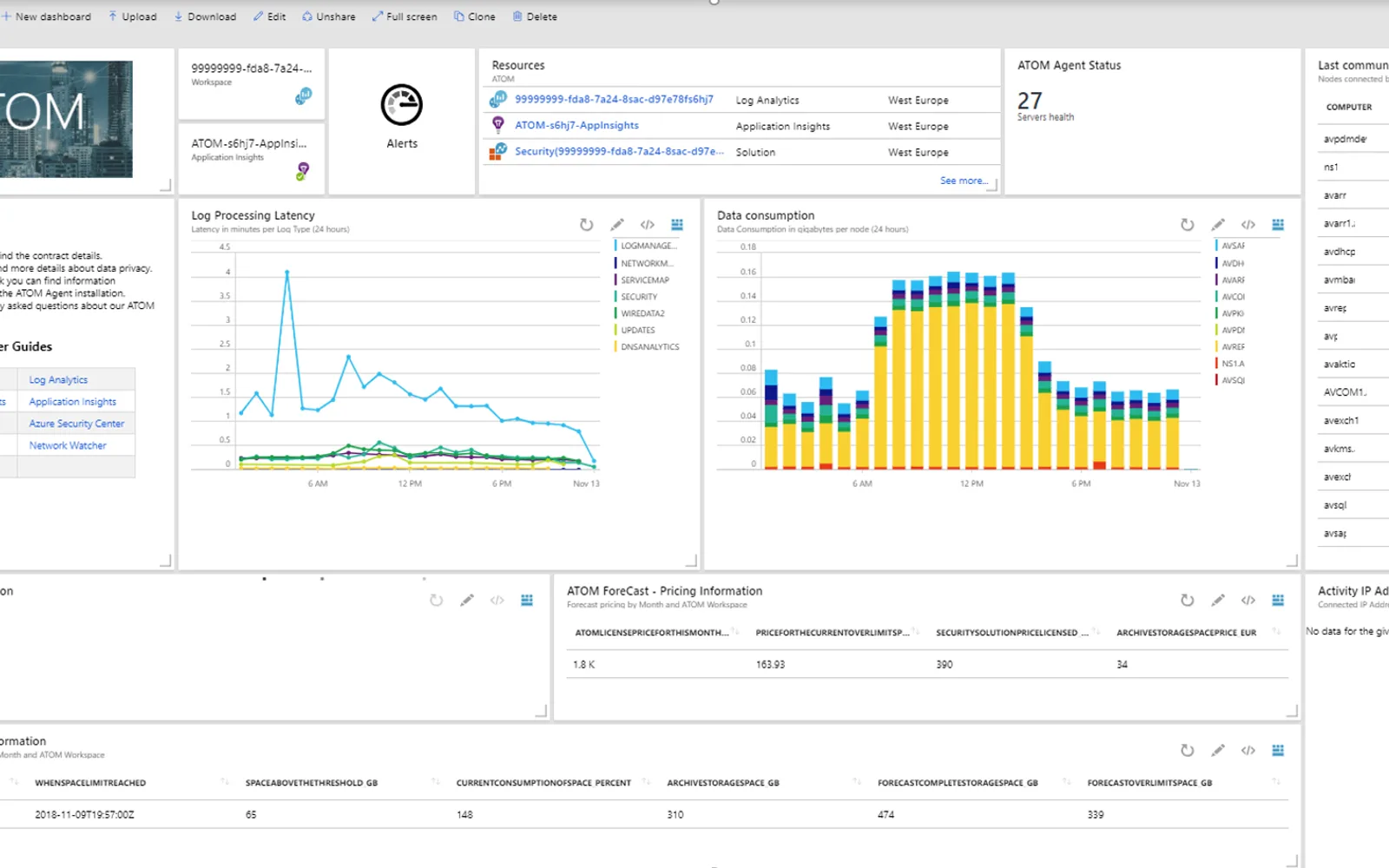Image resolution: width=1389 pixels, height=868 pixels.
Task: Refresh the Log Processing Latency chart
Action: tap(587, 225)
